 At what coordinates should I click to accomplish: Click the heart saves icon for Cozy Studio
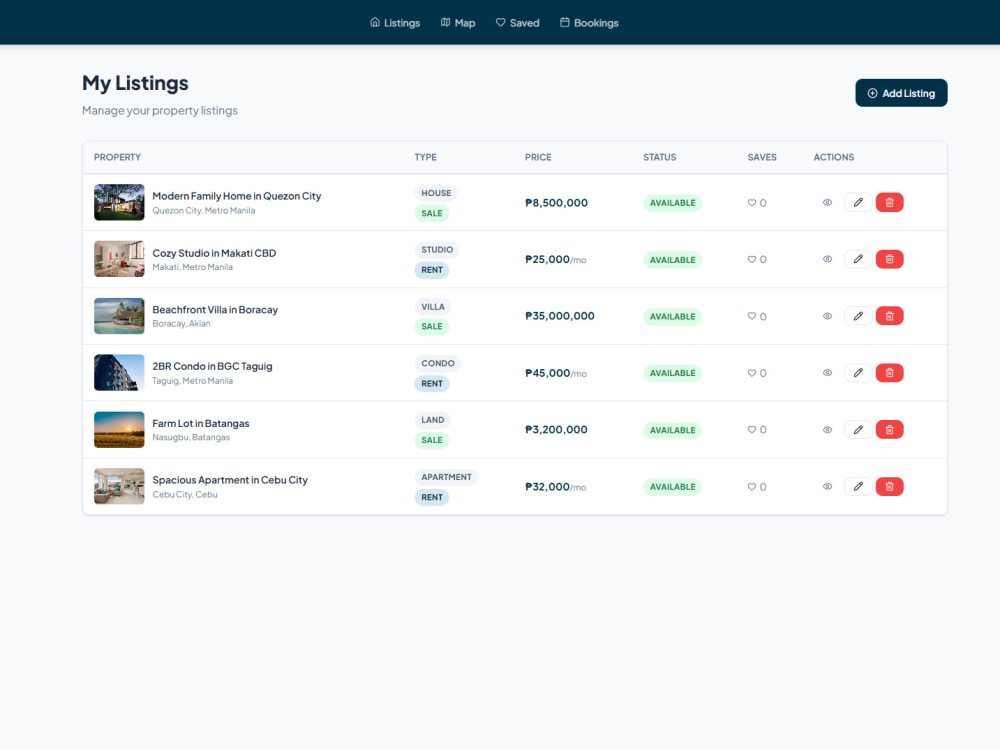tap(751, 260)
